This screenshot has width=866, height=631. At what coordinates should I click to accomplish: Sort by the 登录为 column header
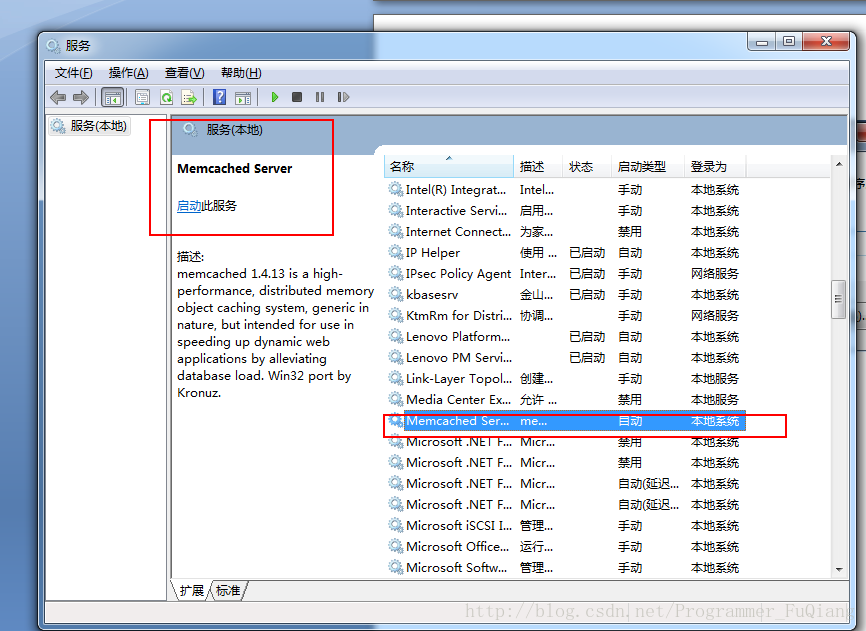coord(715,166)
